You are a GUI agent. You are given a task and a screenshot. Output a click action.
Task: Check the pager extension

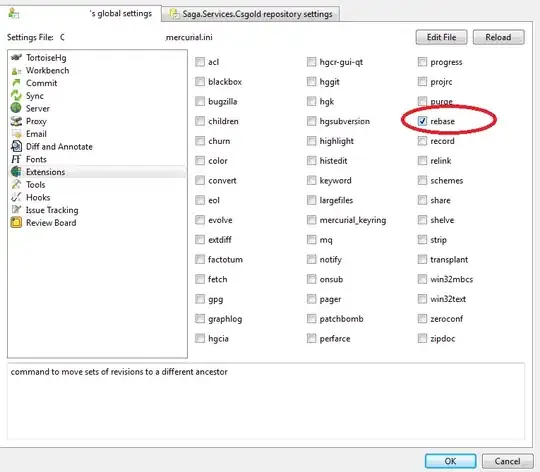point(311,299)
